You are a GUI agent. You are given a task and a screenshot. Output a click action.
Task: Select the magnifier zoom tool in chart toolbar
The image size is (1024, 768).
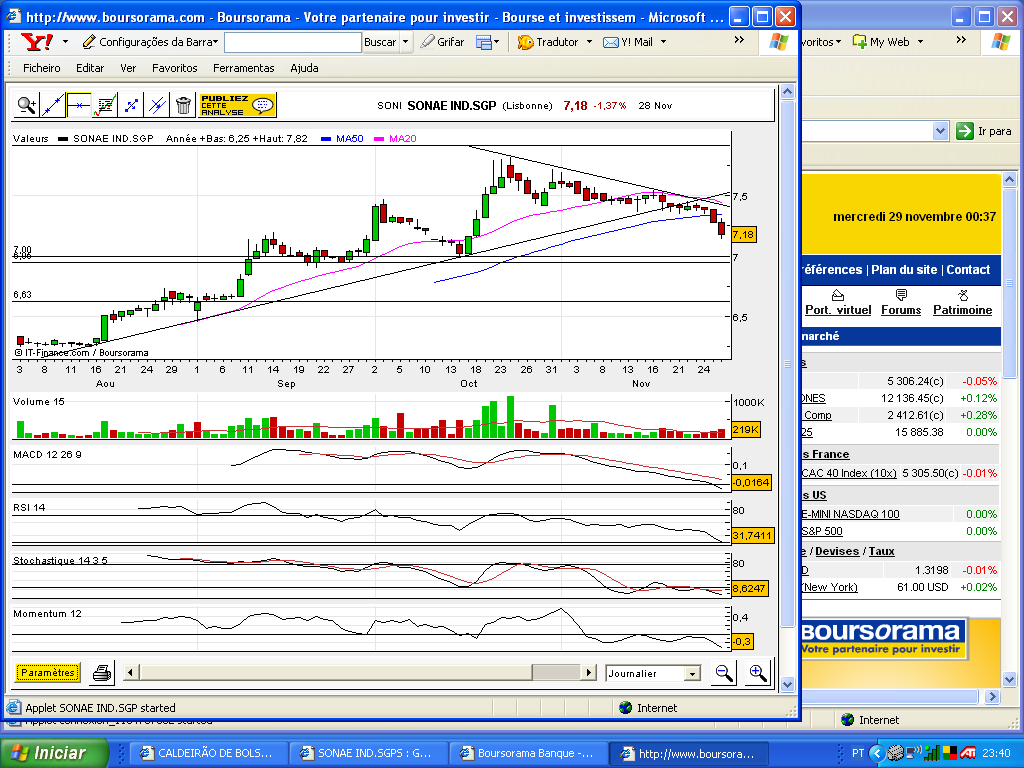pyautogui.click(x=27, y=105)
